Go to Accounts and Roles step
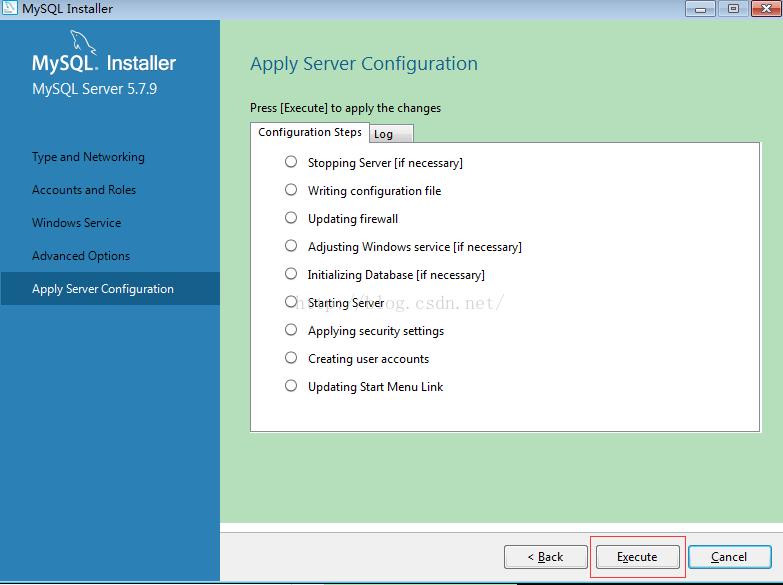The height and width of the screenshot is (585, 783). [x=84, y=190]
